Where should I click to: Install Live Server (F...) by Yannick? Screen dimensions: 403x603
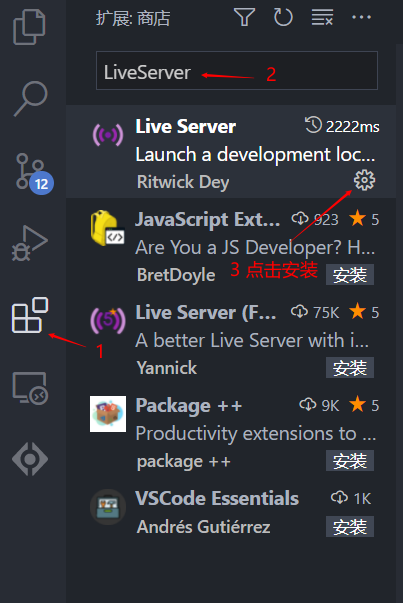point(350,368)
